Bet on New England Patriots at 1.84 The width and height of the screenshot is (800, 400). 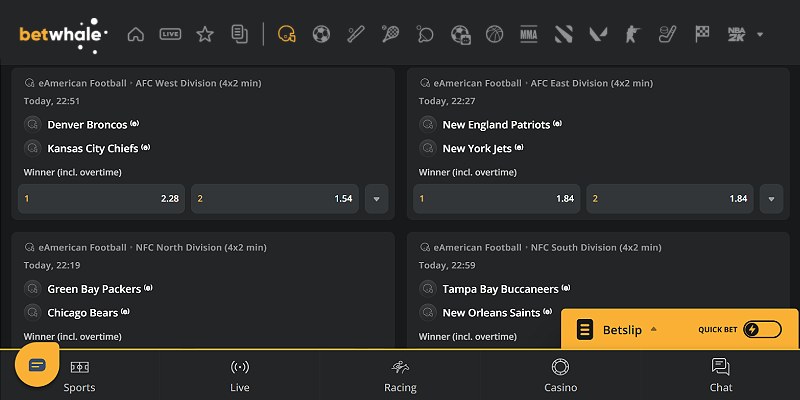497,199
